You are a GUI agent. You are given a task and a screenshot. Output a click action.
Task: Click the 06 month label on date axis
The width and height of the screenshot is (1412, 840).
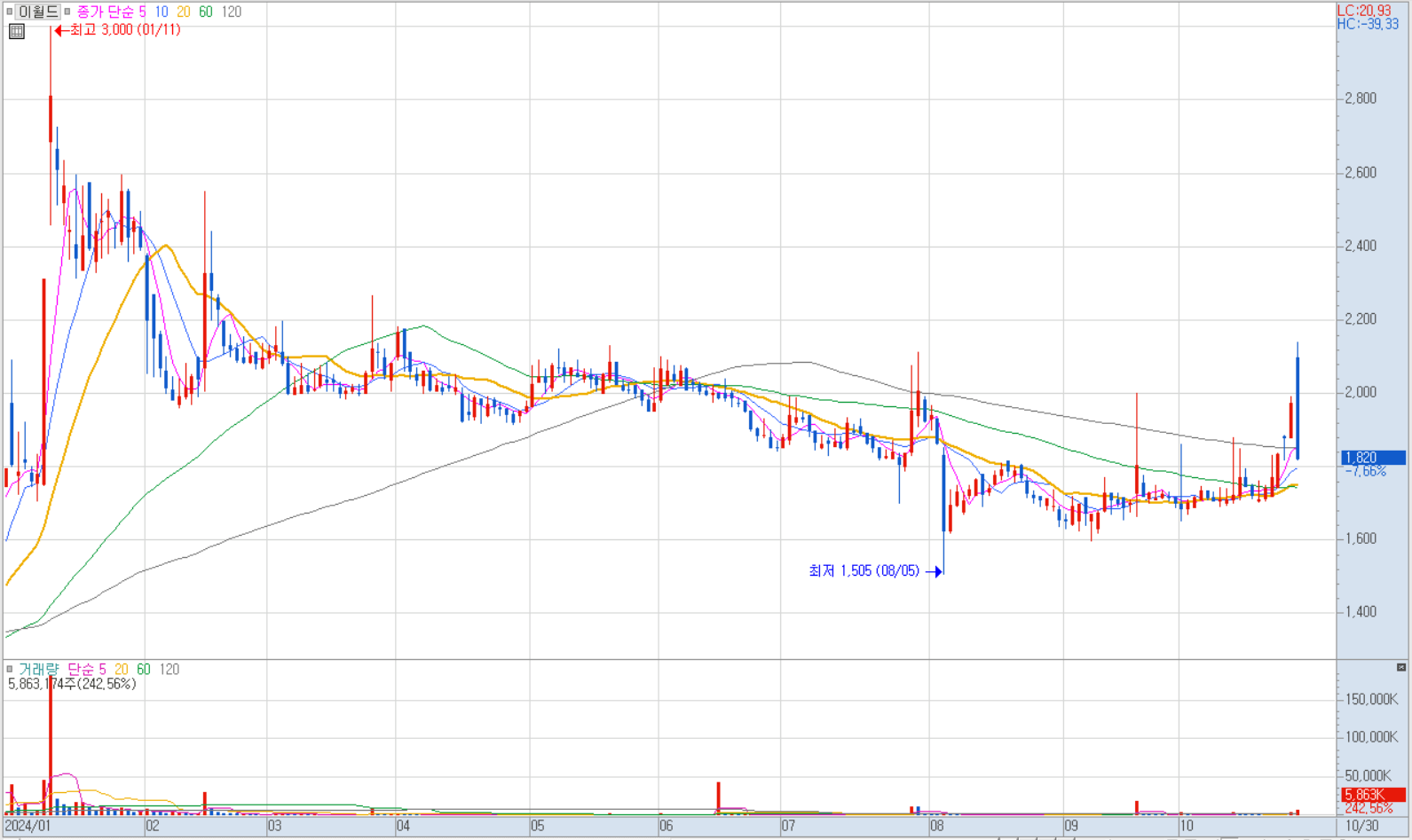(x=667, y=827)
